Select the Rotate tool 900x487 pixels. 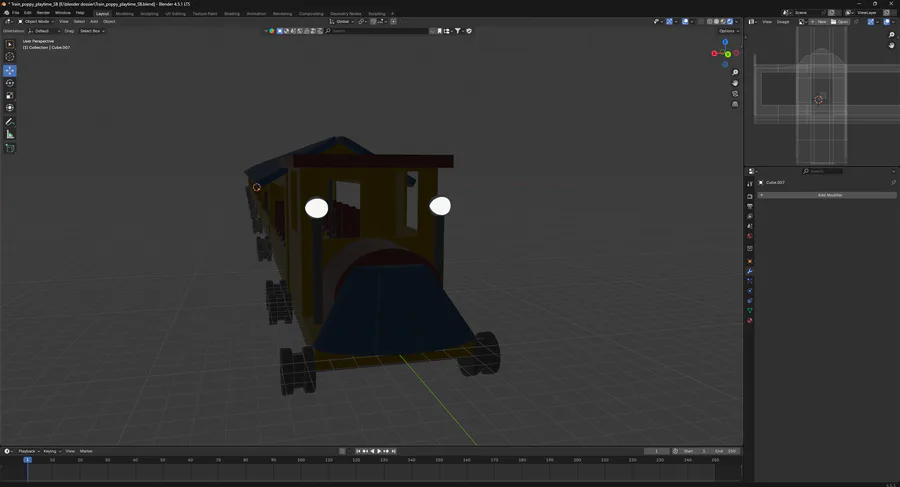10,83
